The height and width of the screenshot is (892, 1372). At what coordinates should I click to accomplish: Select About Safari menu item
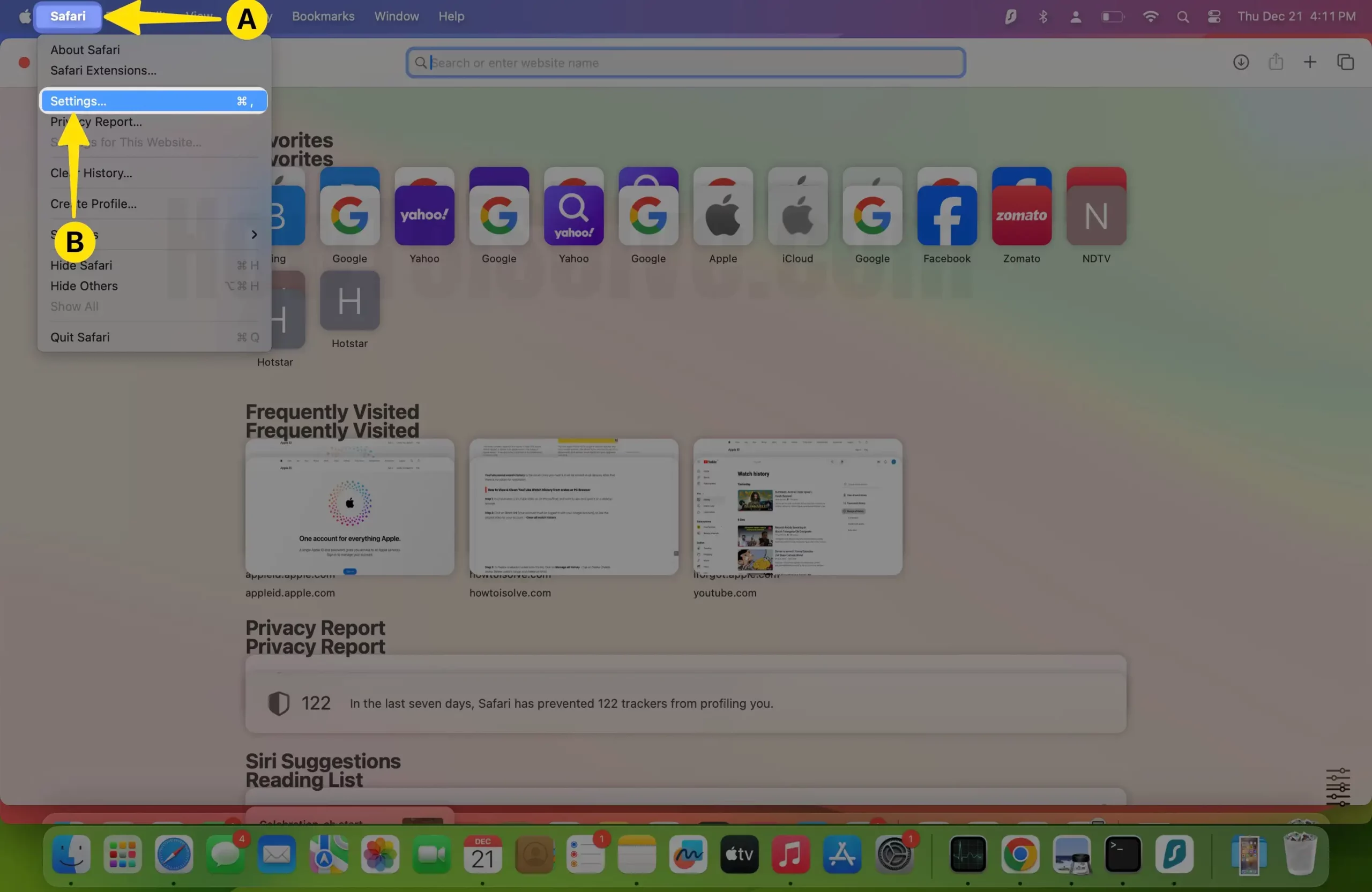click(x=85, y=49)
